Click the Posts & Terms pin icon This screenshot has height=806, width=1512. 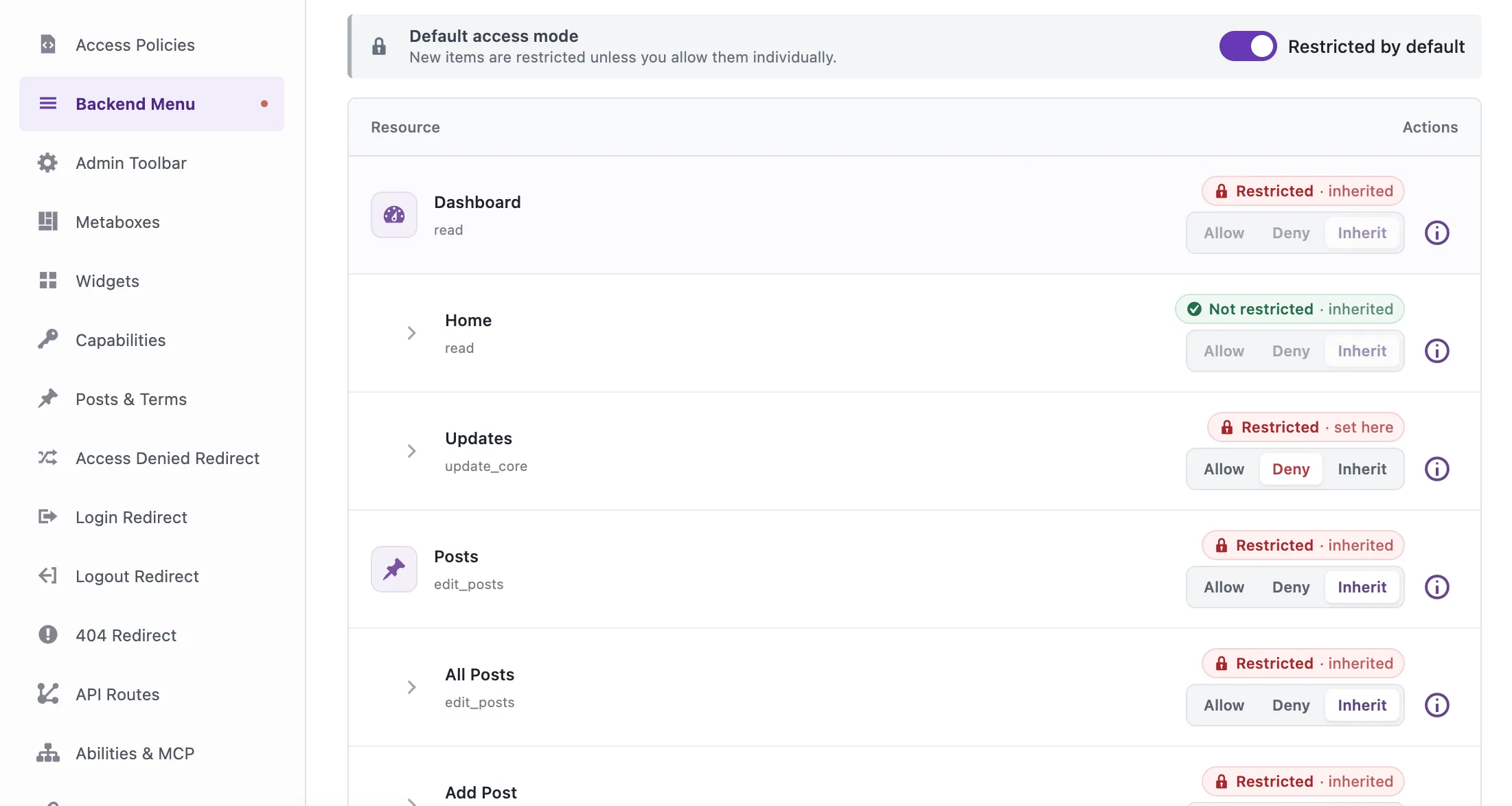pyautogui.click(x=47, y=398)
